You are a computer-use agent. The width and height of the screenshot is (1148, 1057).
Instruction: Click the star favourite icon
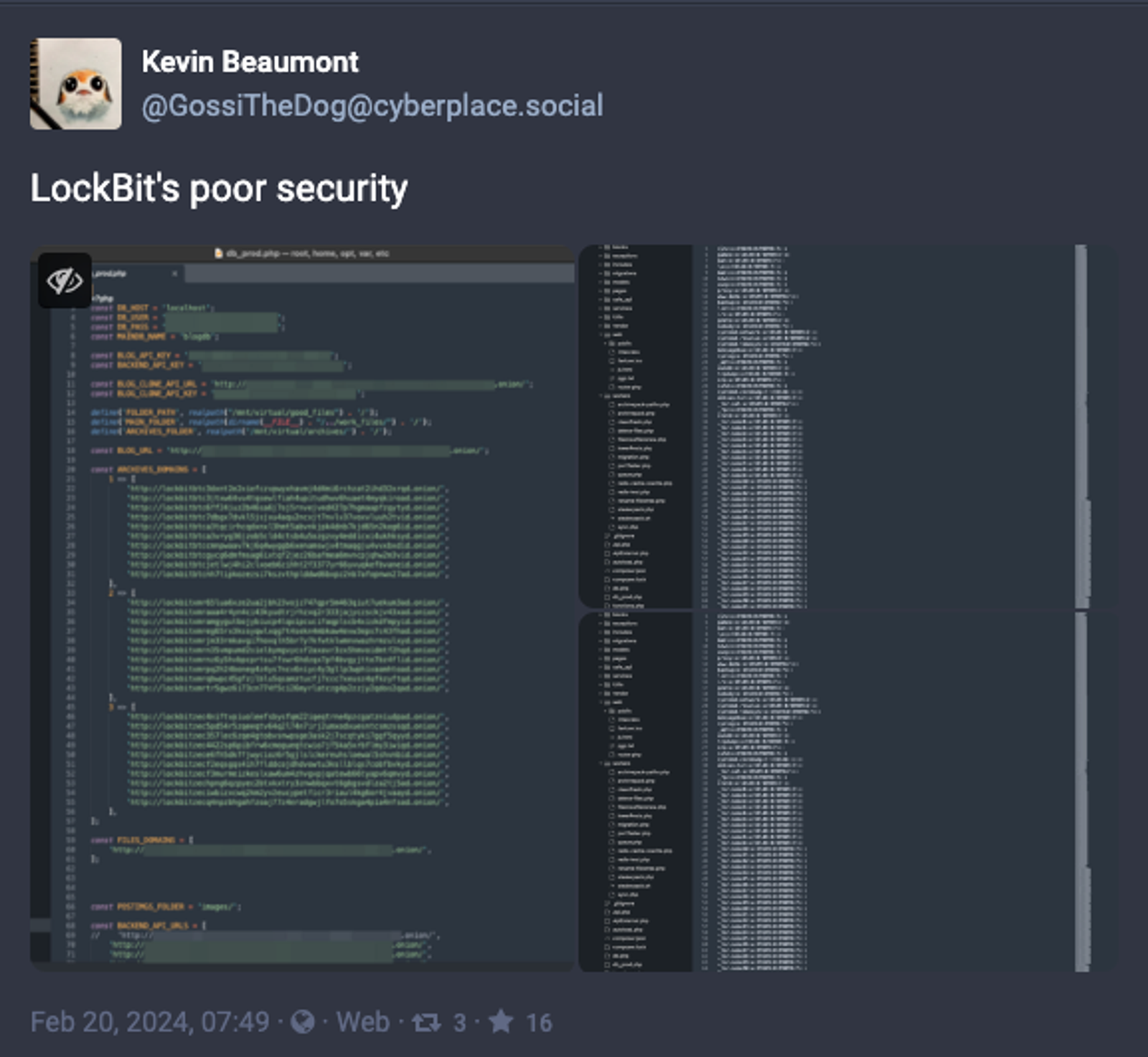click(x=501, y=1021)
